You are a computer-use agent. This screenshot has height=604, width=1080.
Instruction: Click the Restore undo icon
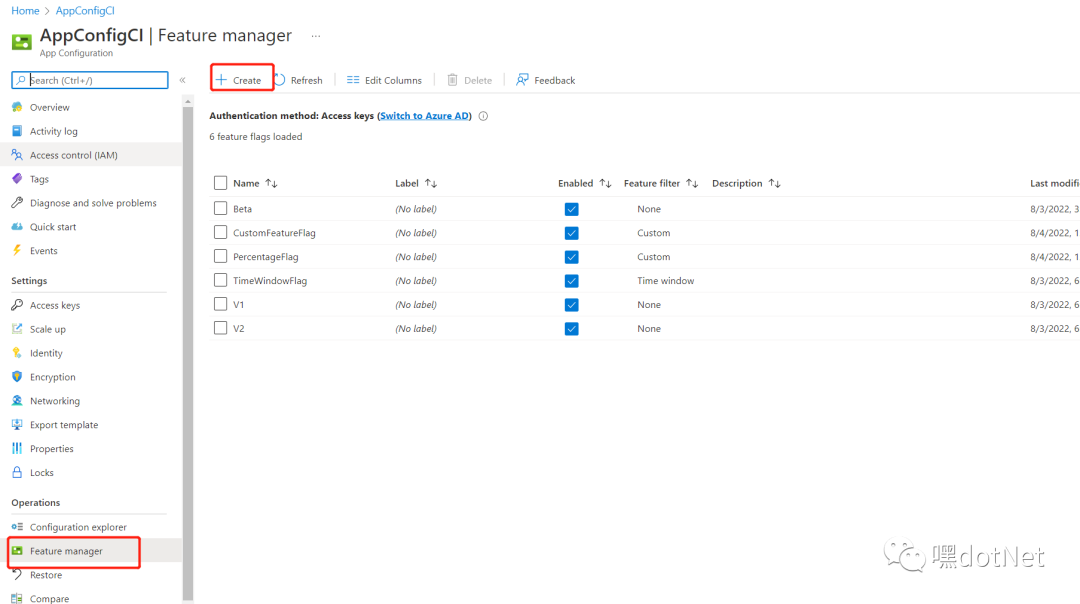(17, 574)
